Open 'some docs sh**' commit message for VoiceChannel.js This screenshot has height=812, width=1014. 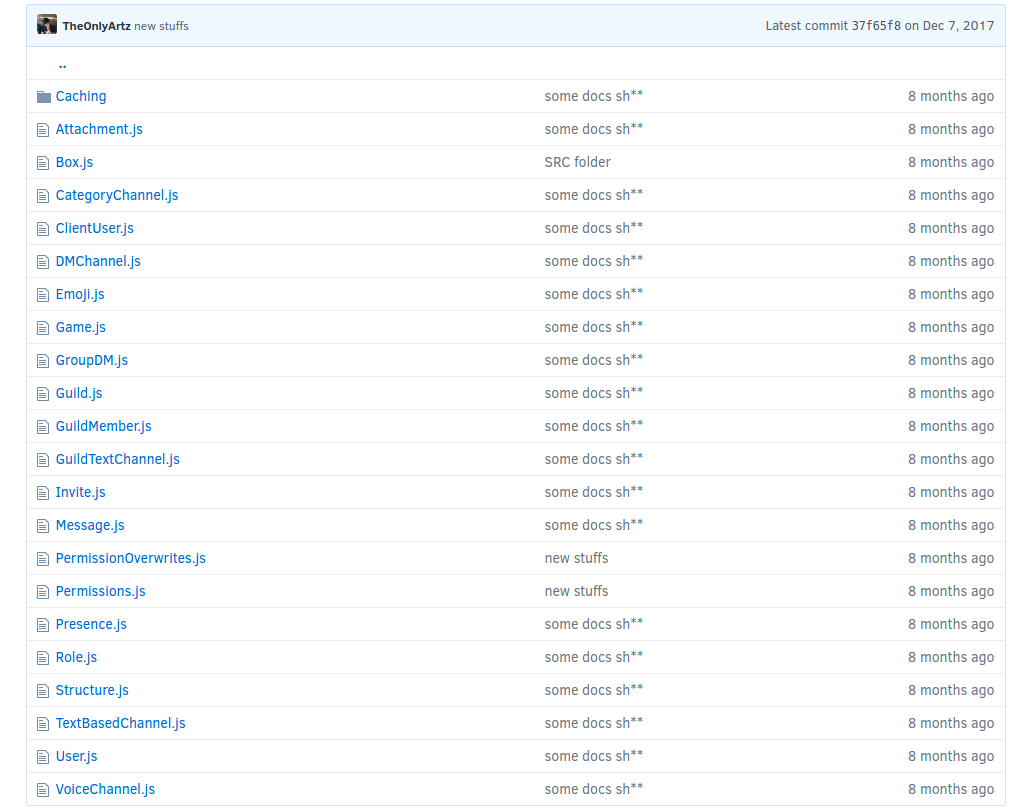coord(594,789)
